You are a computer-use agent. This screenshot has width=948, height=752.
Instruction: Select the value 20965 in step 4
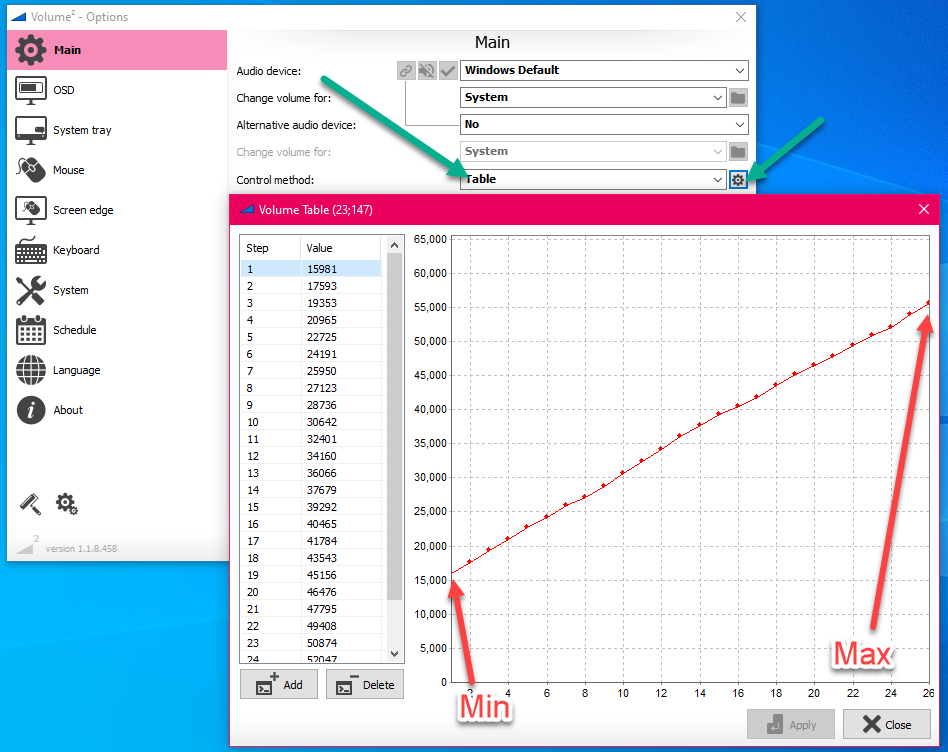point(322,320)
